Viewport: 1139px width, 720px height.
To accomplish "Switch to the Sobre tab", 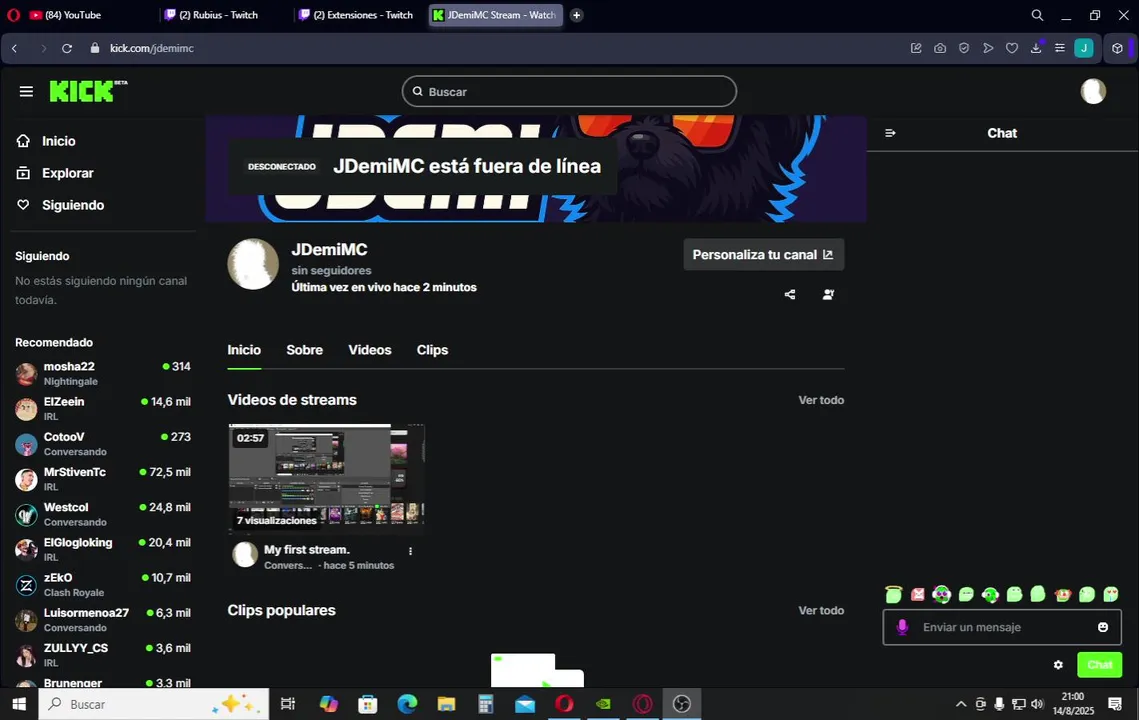I will (x=304, y=350).
